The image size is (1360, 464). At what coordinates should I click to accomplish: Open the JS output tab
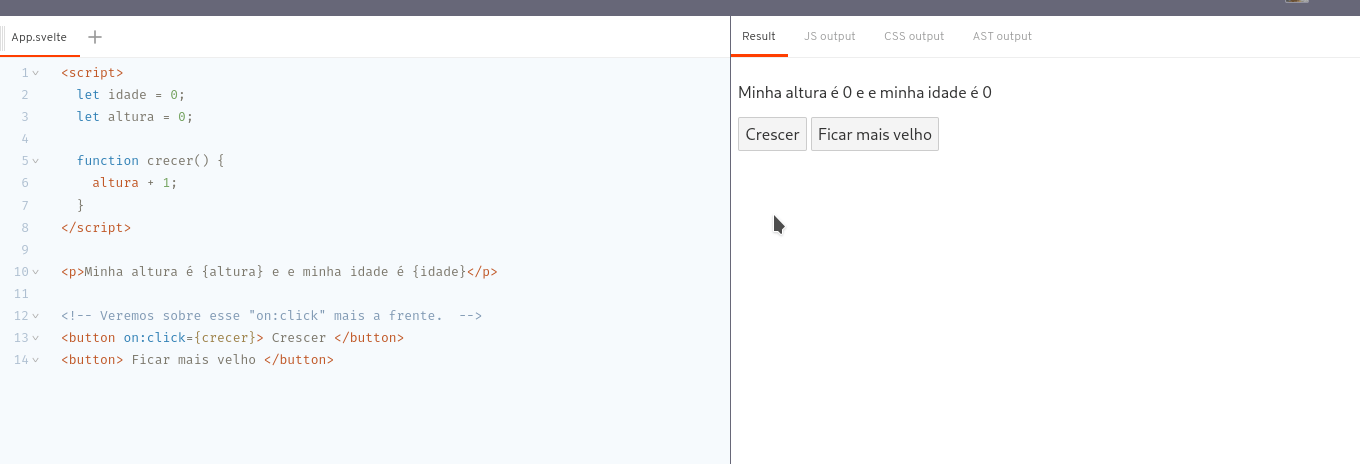830,36
